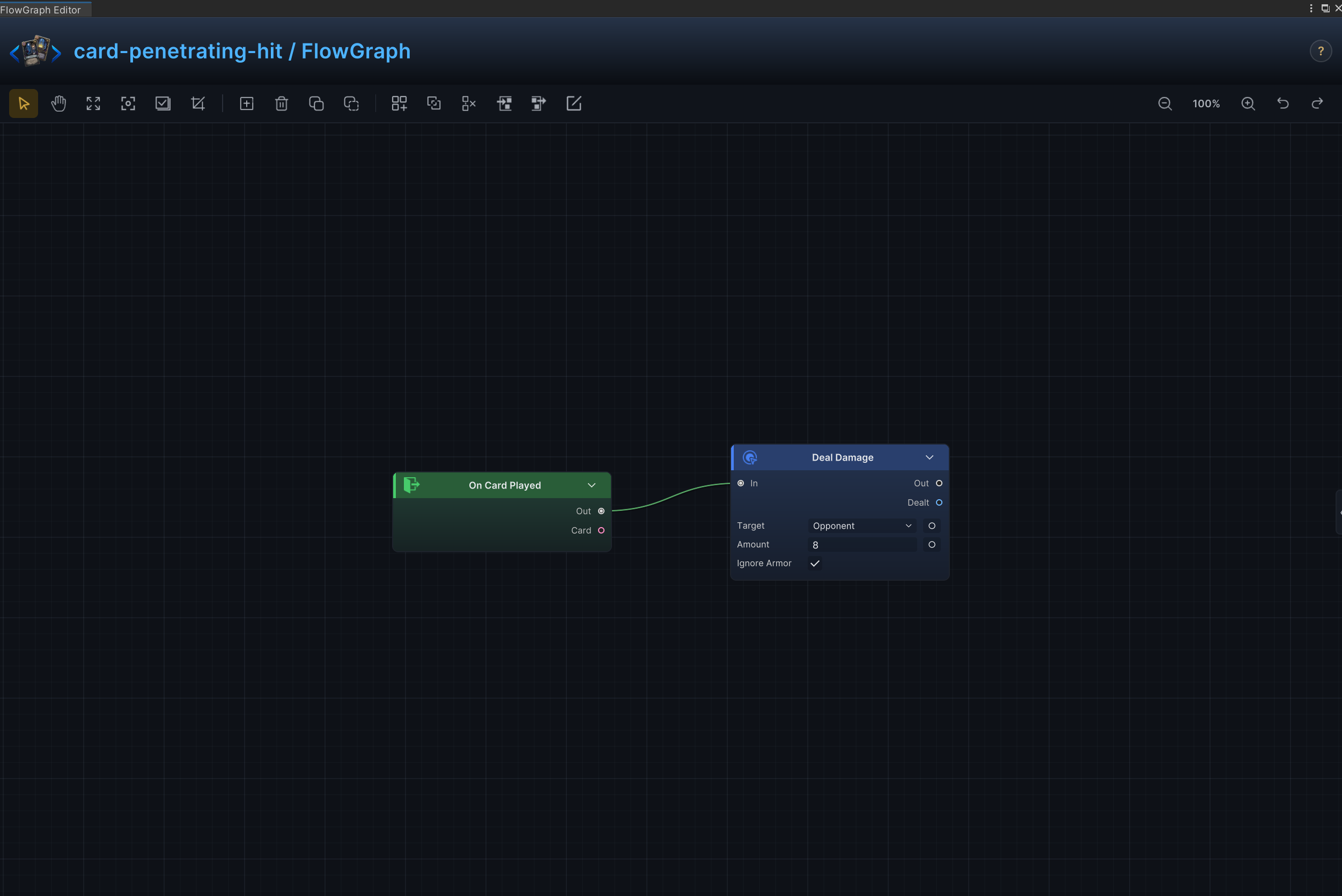Collapse the On Card Played node chevron
1342x896 pixels.
(592, 485)
